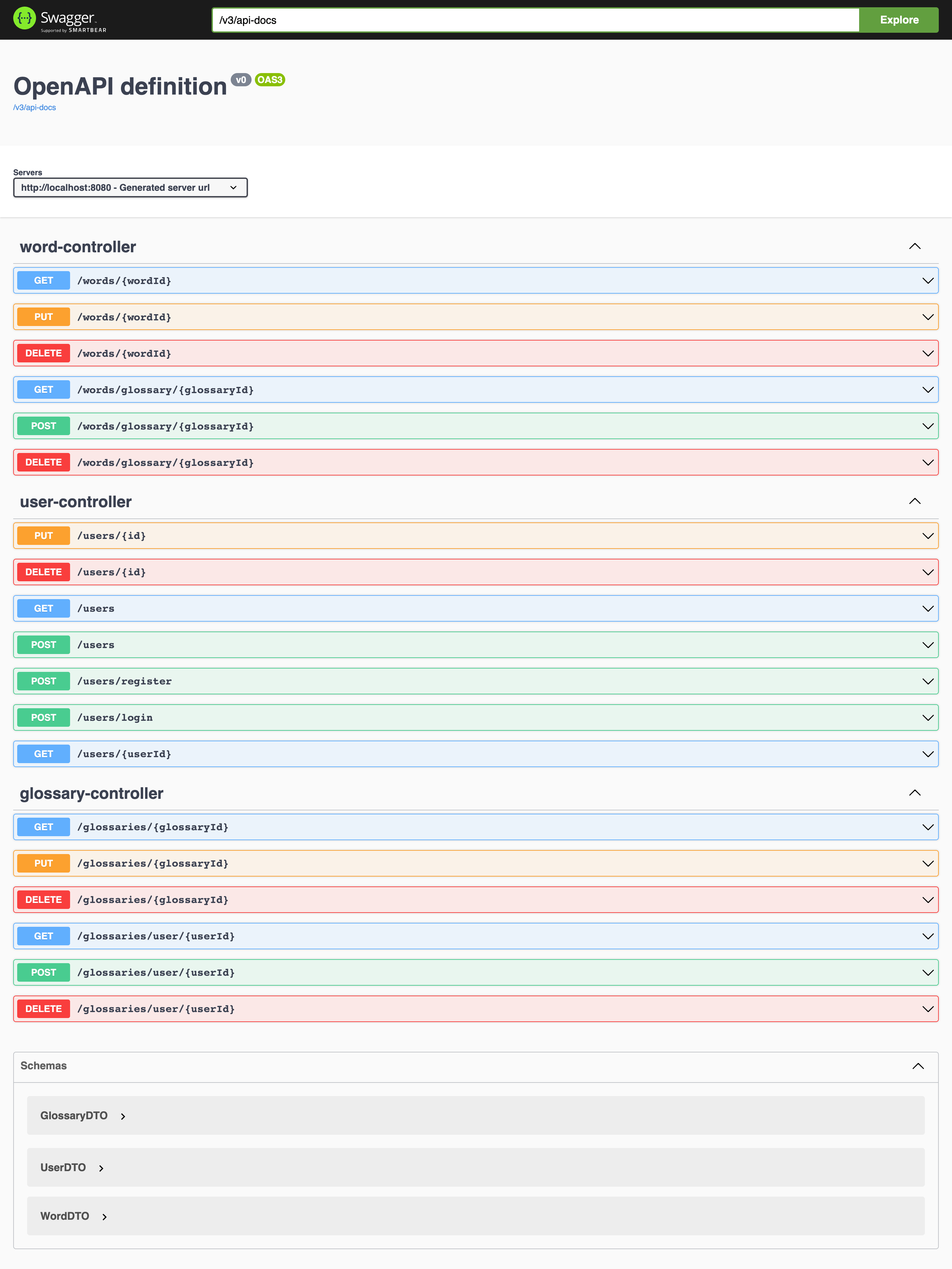Collapse the Schemas panel arrow
This screenshot has width=952, height=1269.
(x=918, y=1066)
